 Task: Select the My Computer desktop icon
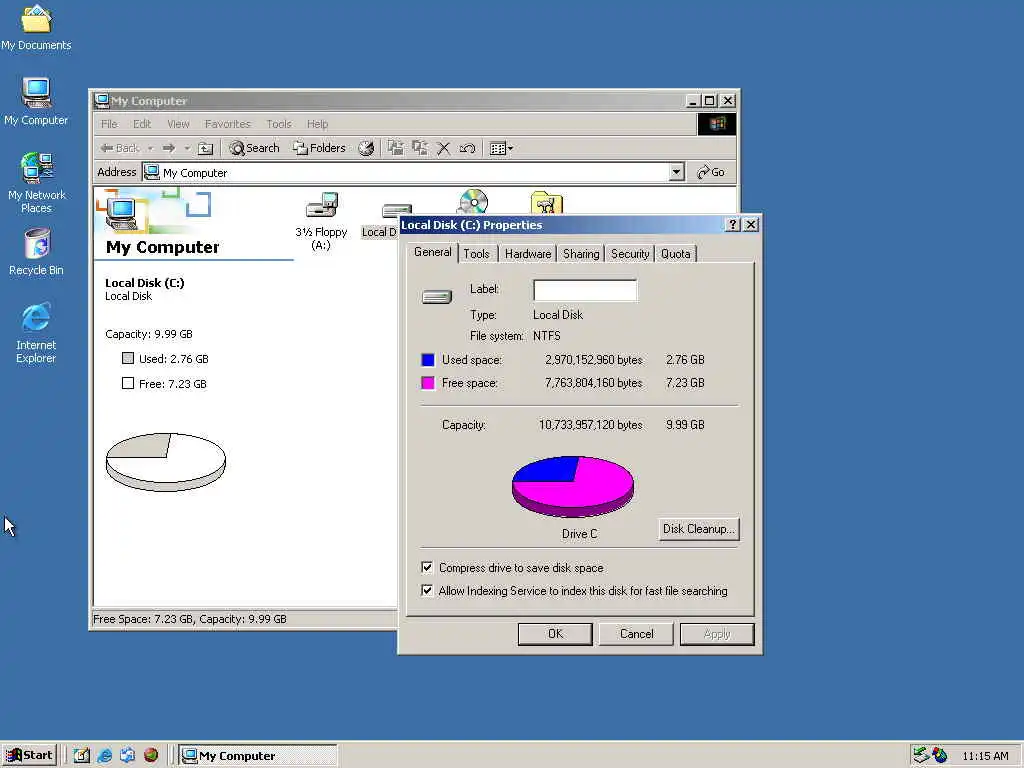(36, 102)
